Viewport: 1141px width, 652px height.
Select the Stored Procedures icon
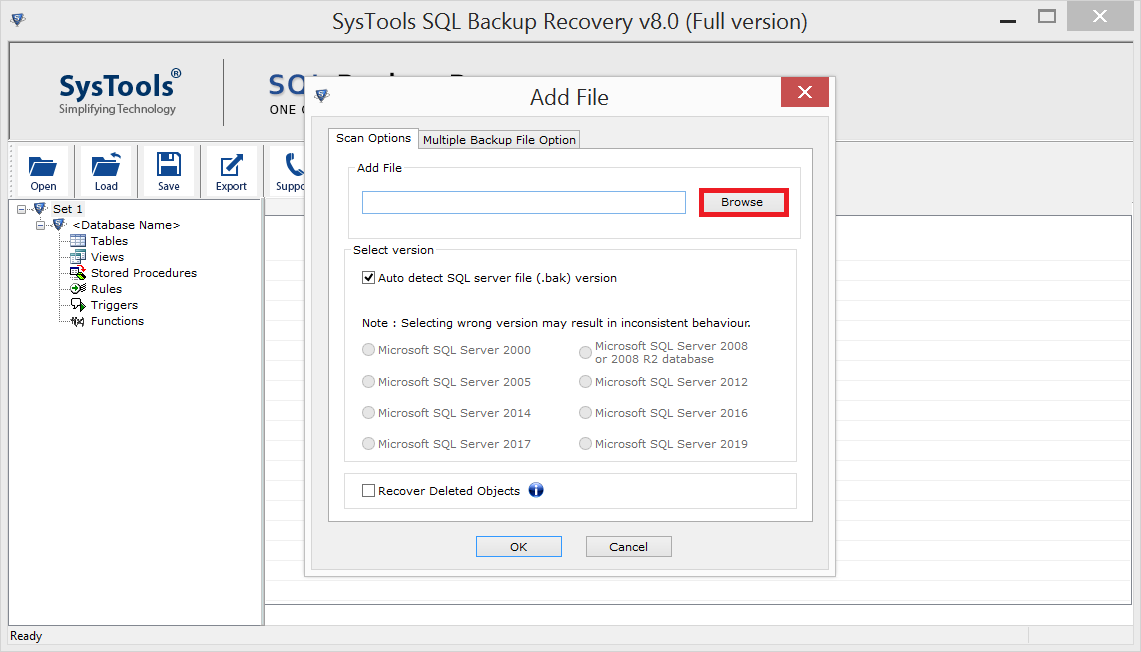coord(77,273)
